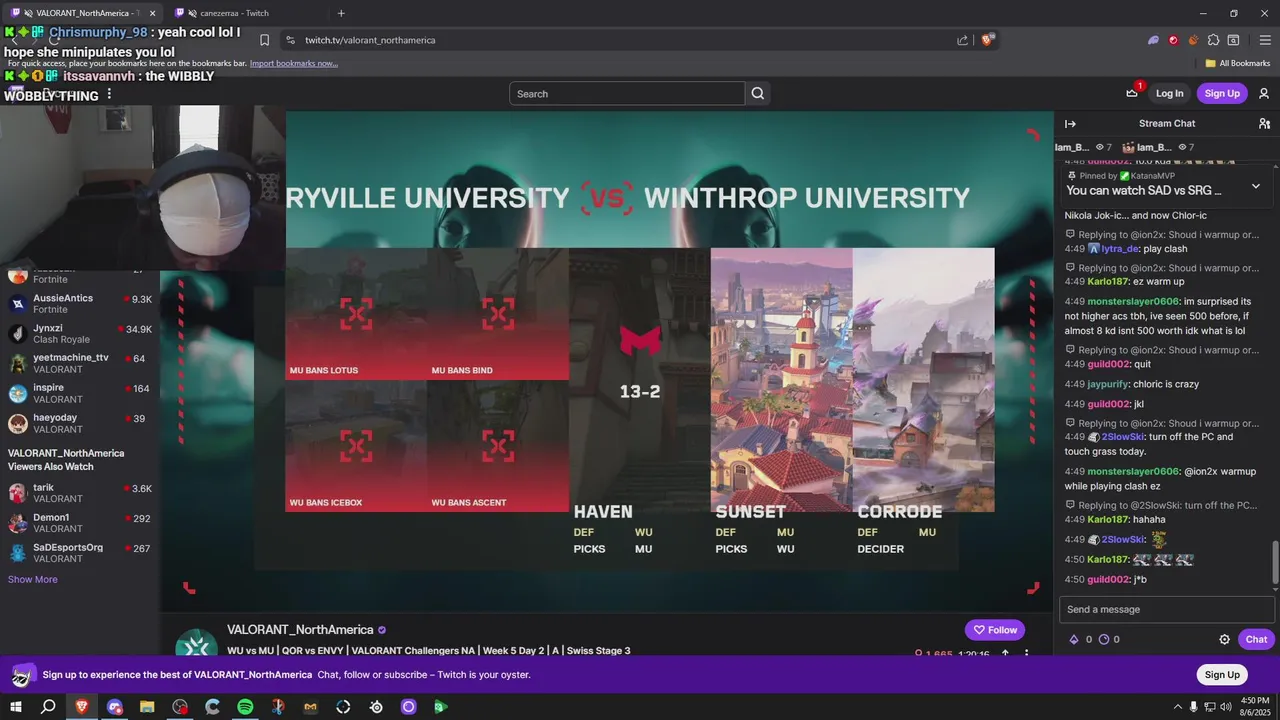
Task: Switch to the canezerraa - Twitch tab
Action: pos(240,13)
